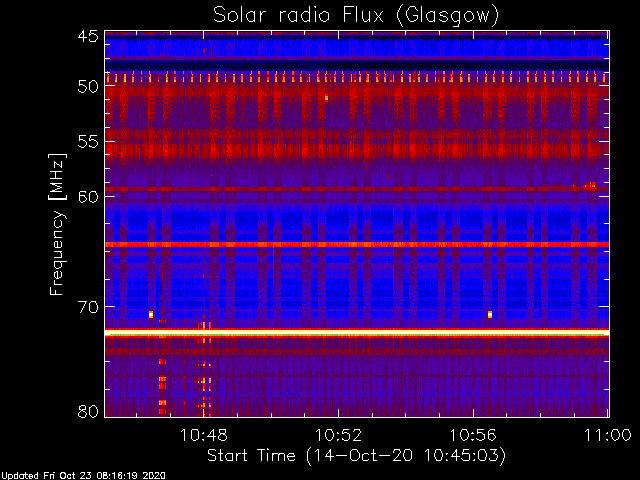Image resolution: width=640 pixels, height=480 pixels.
Task: Click the 'Frequency [MHz]' axis label
Action: click(x=57, y=224)
